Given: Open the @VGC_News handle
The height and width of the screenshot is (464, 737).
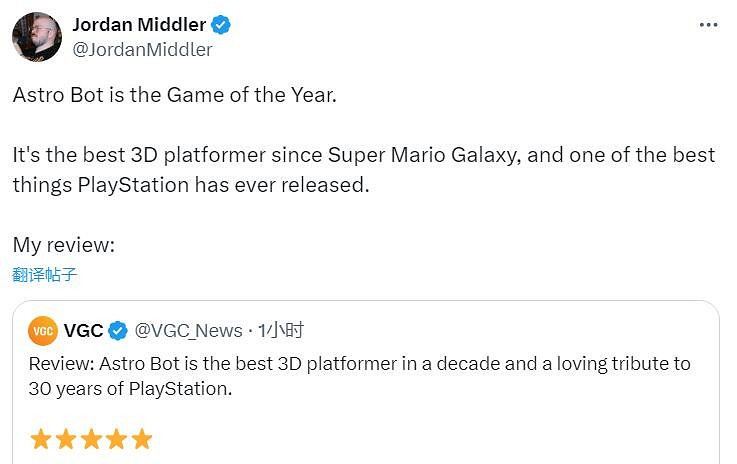Looking at the screenshot, I should 188,331.
